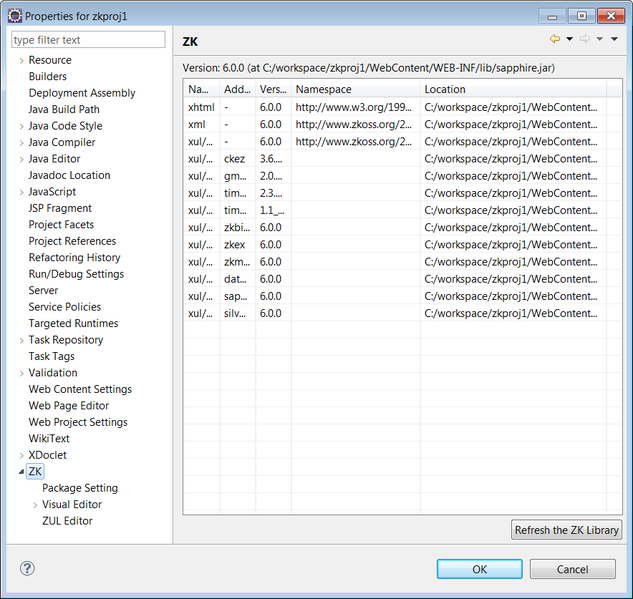Select the zkbi... addon row
The image size is (633, 599).
(x=402, y=227)
